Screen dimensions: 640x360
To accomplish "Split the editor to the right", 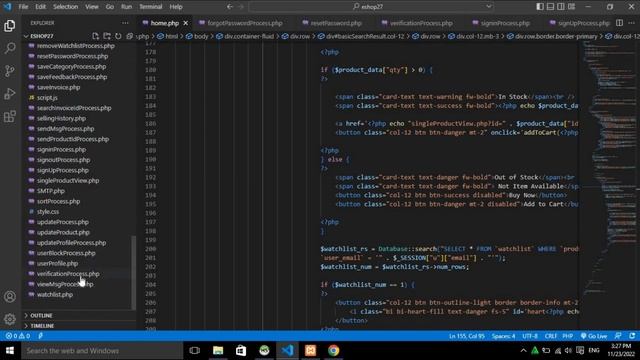I will point(619,23).
